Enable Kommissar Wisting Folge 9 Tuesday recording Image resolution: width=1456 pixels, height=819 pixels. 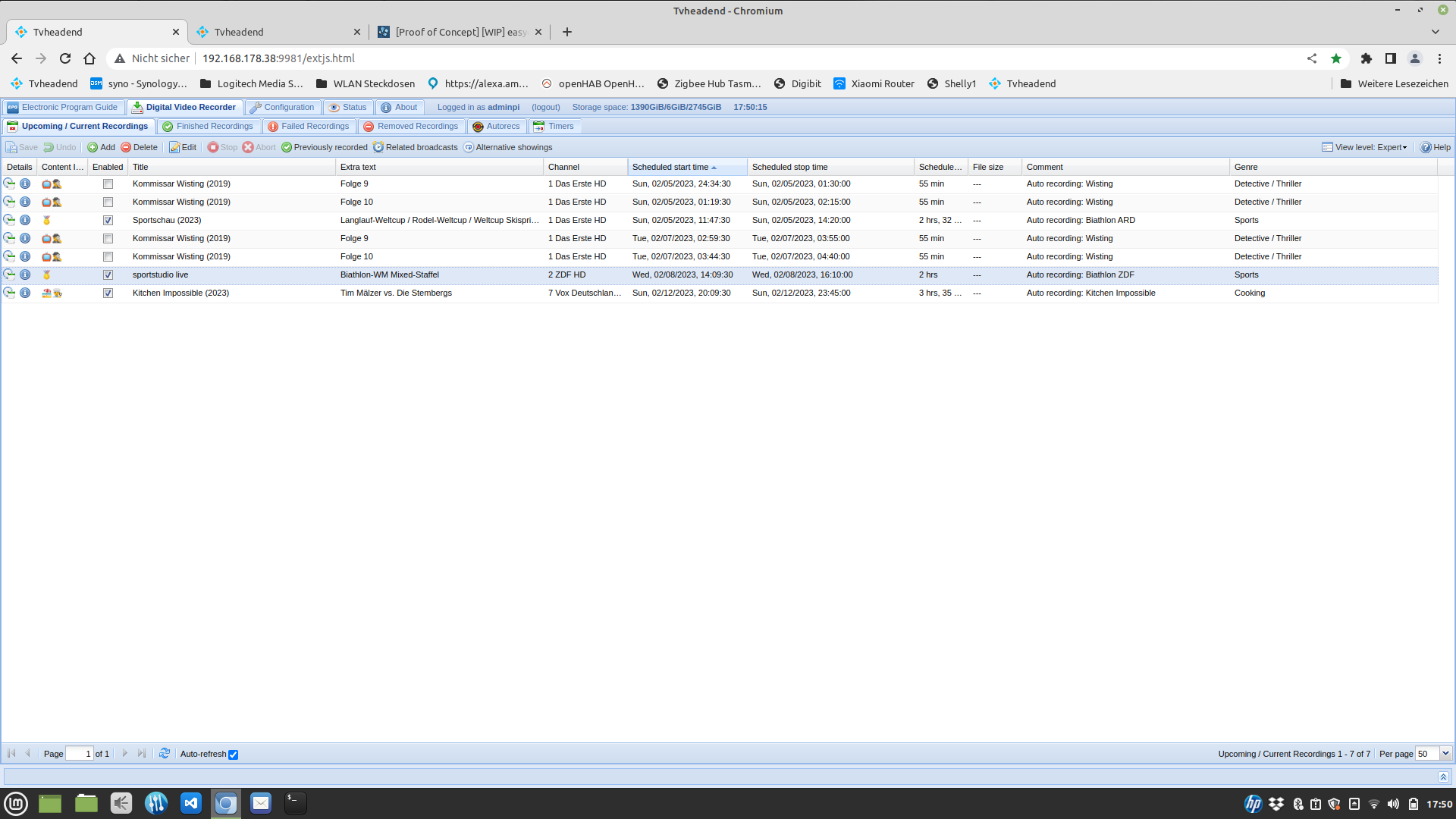[x=108, y=238]
